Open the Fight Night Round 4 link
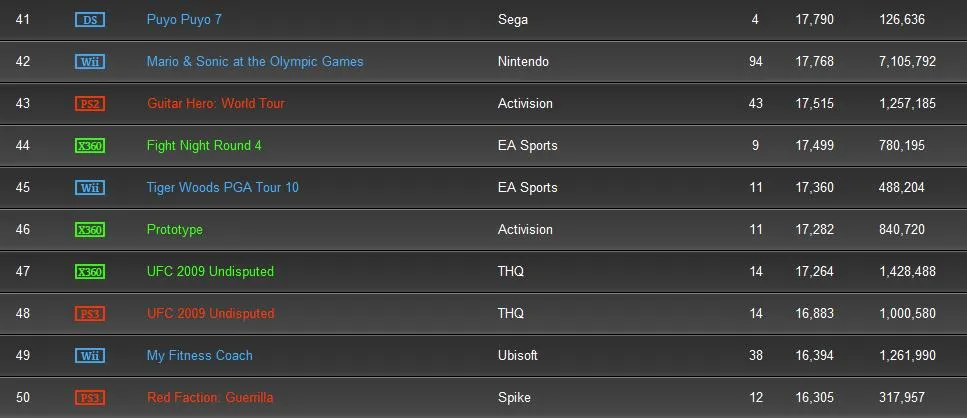967x418 pixels. [204, 146]
